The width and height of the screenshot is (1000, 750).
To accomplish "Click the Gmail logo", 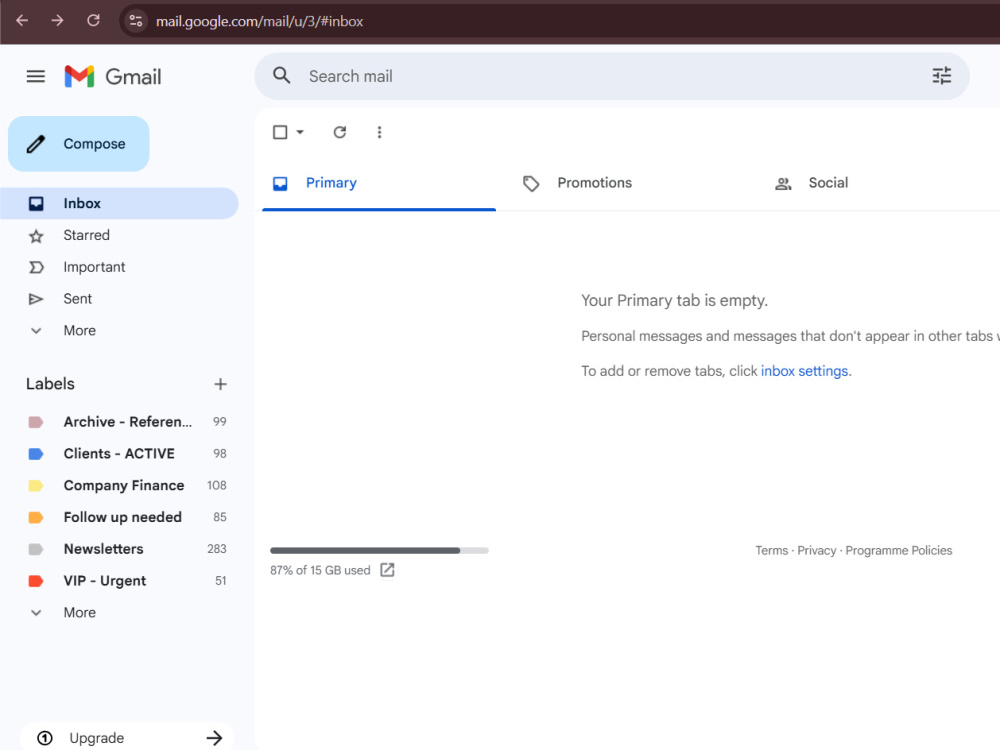I will [113, 77].
